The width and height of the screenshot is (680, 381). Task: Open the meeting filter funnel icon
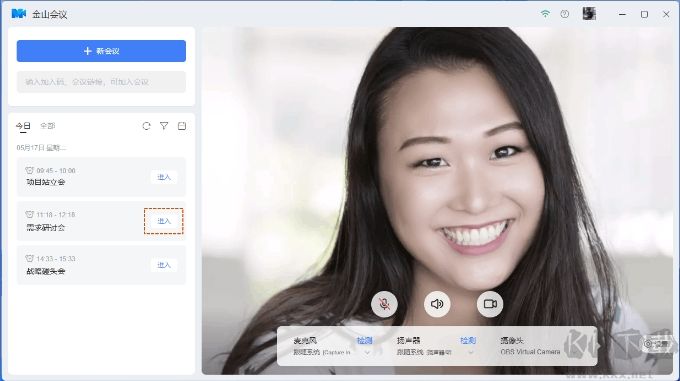point(164,126)
